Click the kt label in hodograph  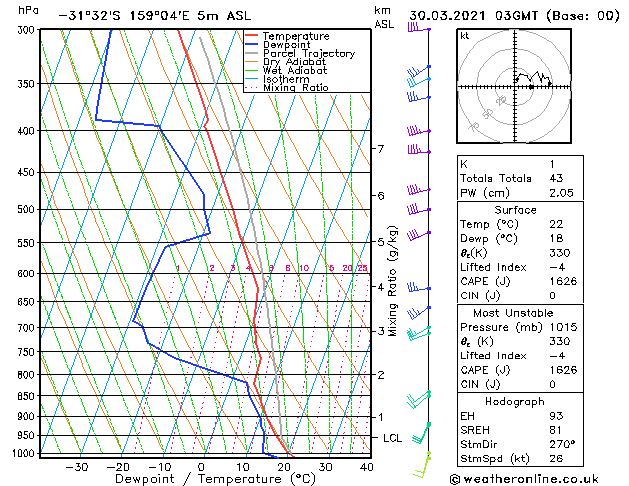point(465,36)
